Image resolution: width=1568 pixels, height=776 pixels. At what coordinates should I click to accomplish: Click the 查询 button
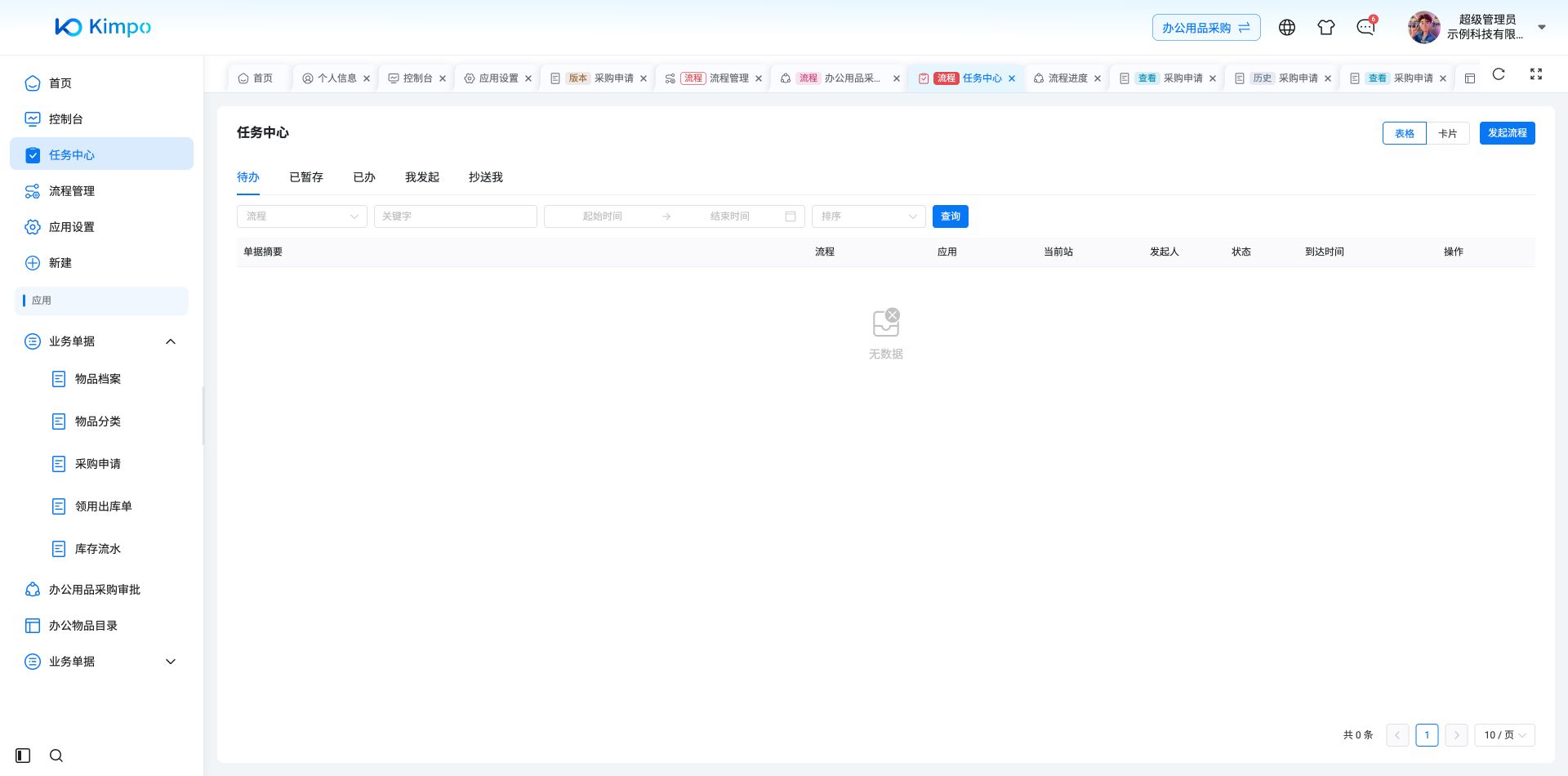click(x=951, y=216)
